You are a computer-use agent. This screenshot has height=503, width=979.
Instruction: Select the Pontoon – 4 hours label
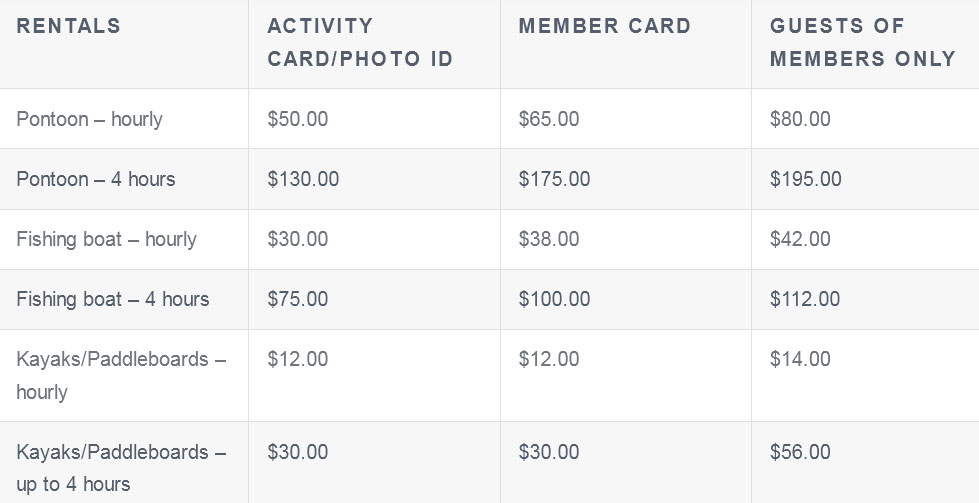tap(96, 179)
